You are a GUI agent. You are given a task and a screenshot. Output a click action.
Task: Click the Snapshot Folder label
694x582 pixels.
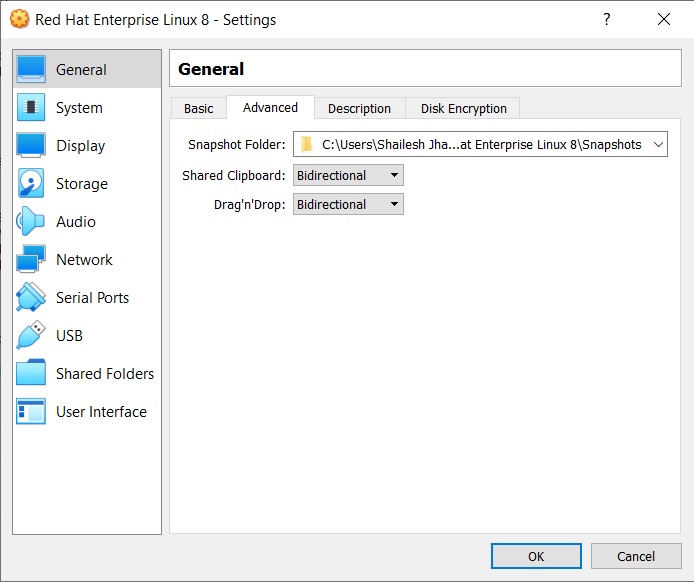[x=237, y=144]
